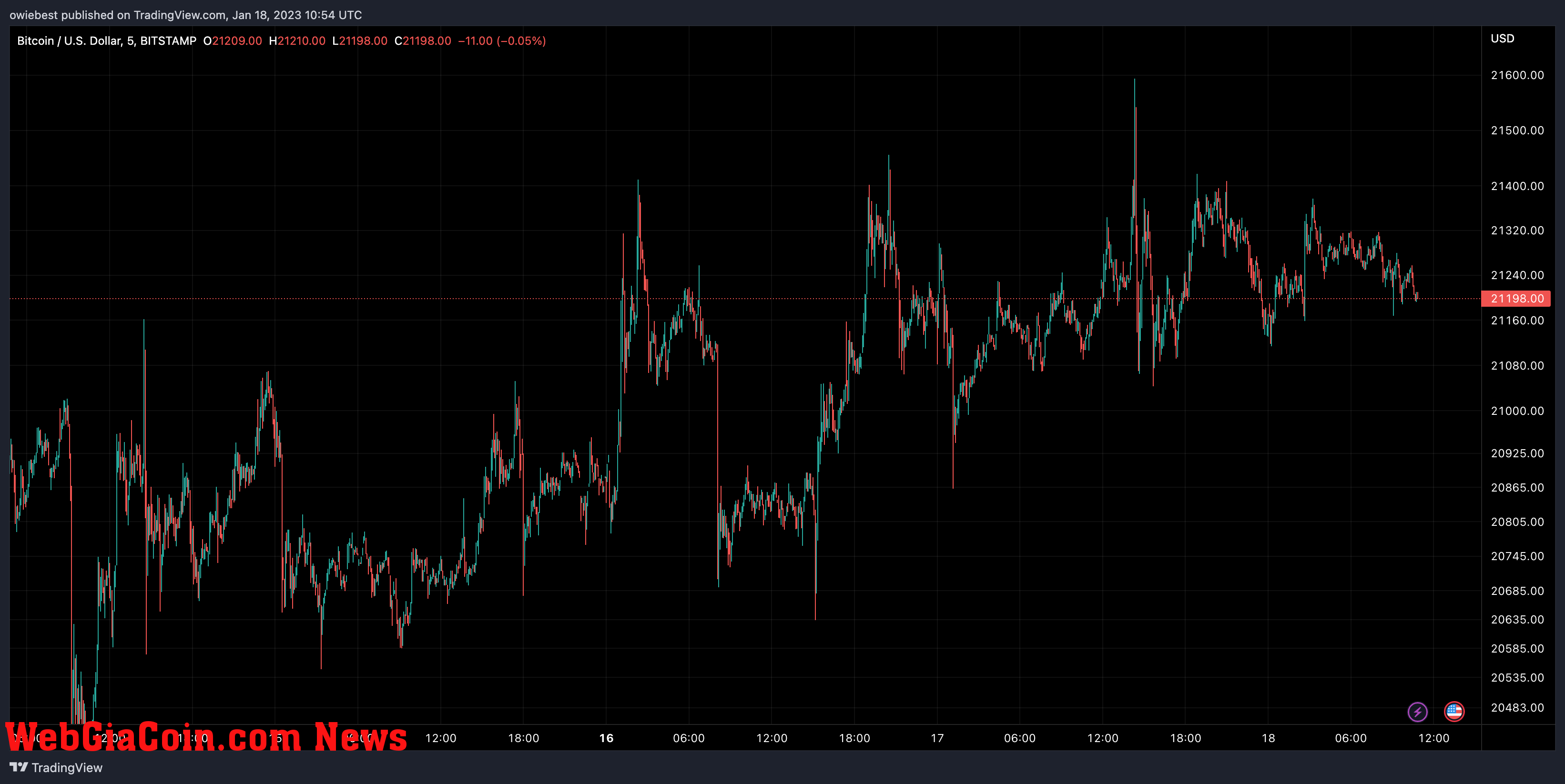This screenshot has height=784, width=1565.
Task: Click the red current price label 21198.00
Action: tap(1516, 298)
